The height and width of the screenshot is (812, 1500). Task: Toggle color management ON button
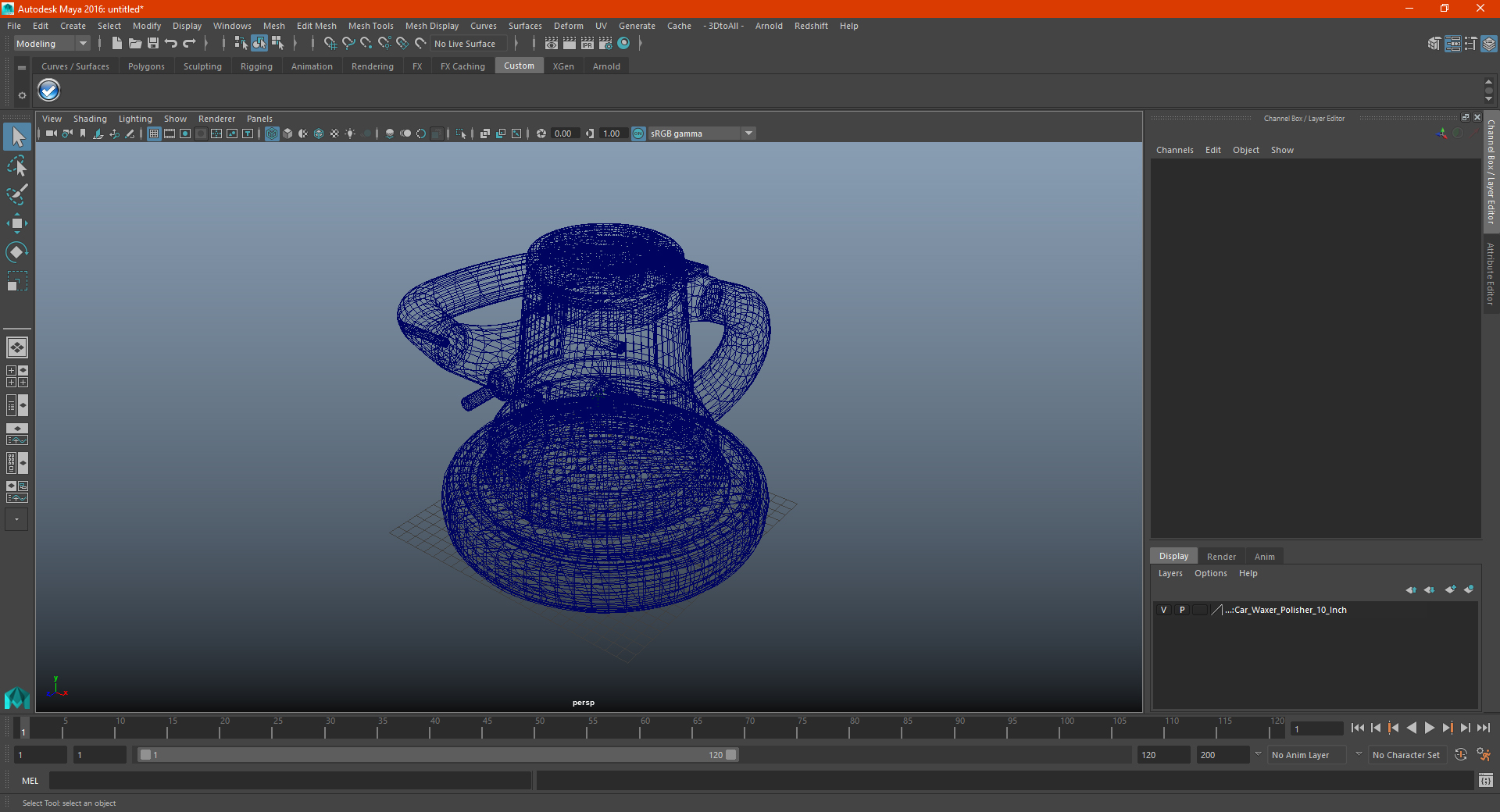coord(638,134)
